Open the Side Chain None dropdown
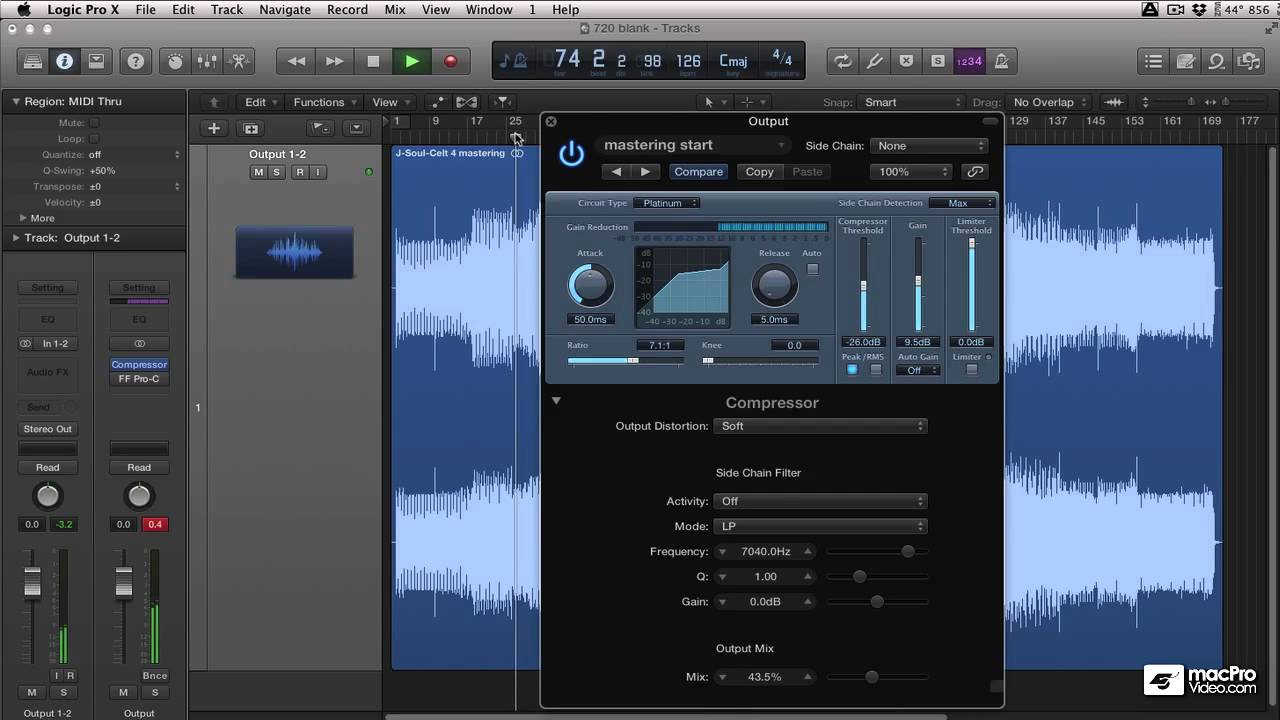This screenshot has height=720, width=1280. [929, 146]
